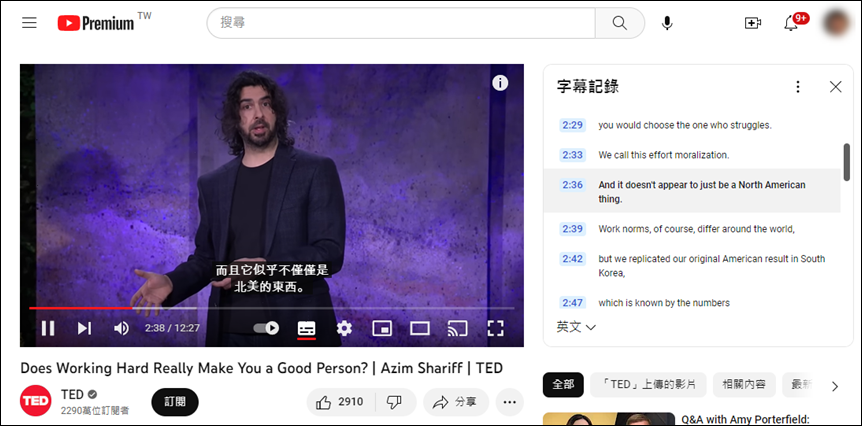
Task: Mute the video volume
Action: tap(121, 329)
